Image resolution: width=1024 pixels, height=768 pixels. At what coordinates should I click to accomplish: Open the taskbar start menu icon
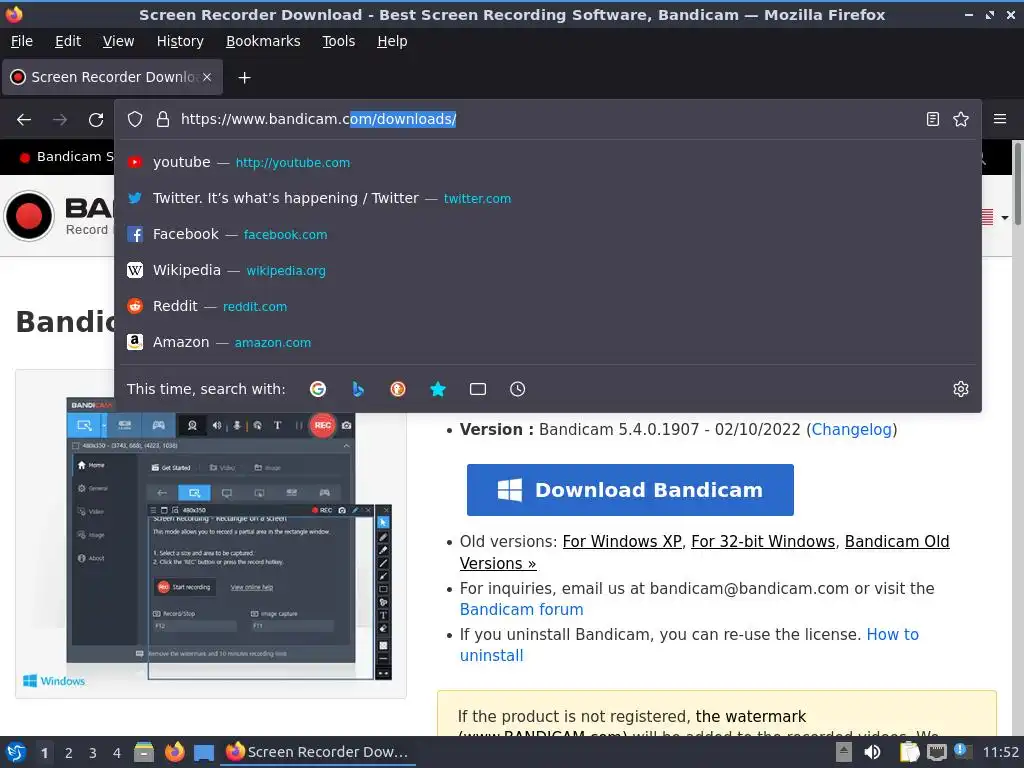pyautogui.click(x=16, y=752)
